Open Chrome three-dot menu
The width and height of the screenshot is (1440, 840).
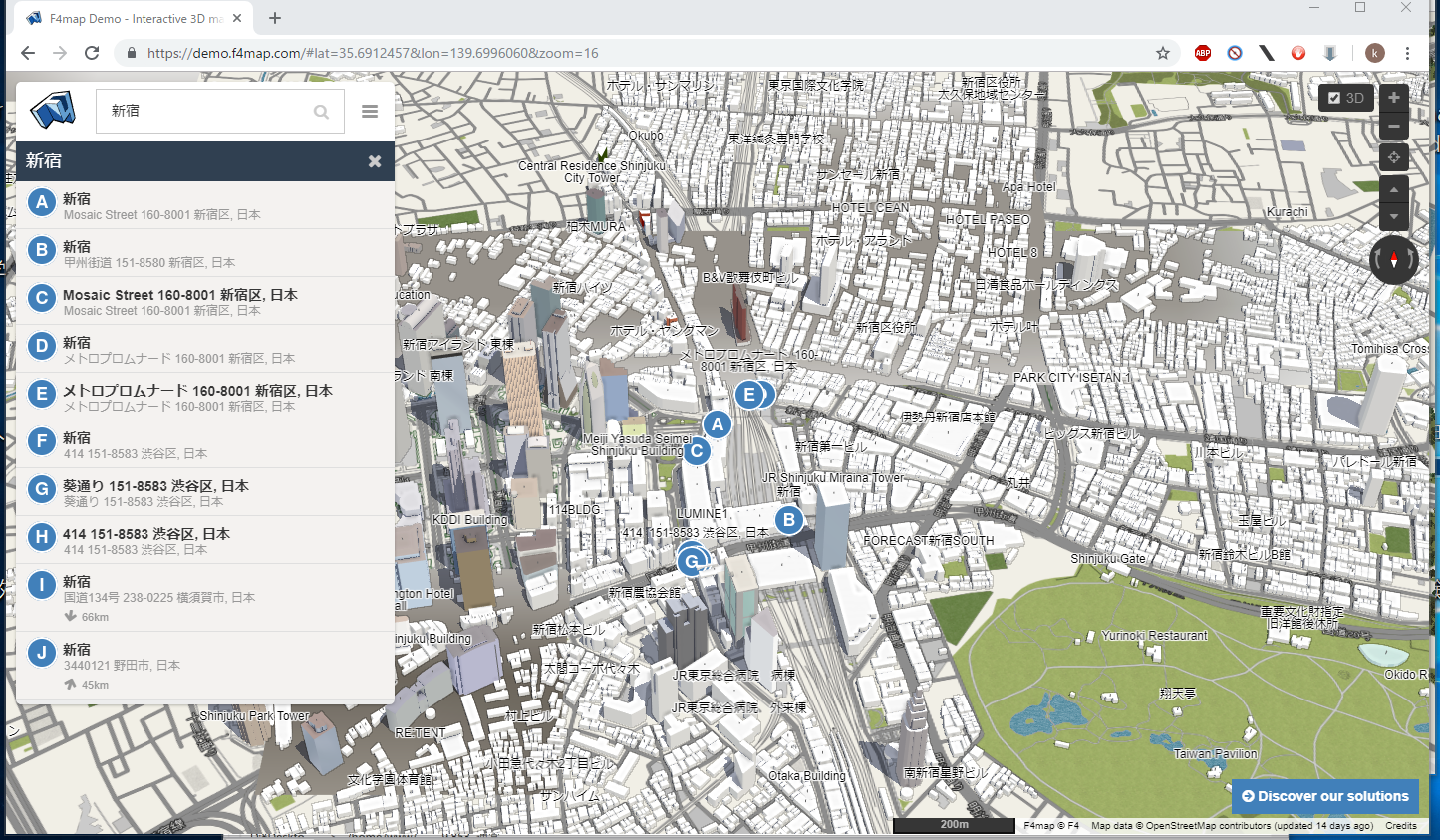1407,53
